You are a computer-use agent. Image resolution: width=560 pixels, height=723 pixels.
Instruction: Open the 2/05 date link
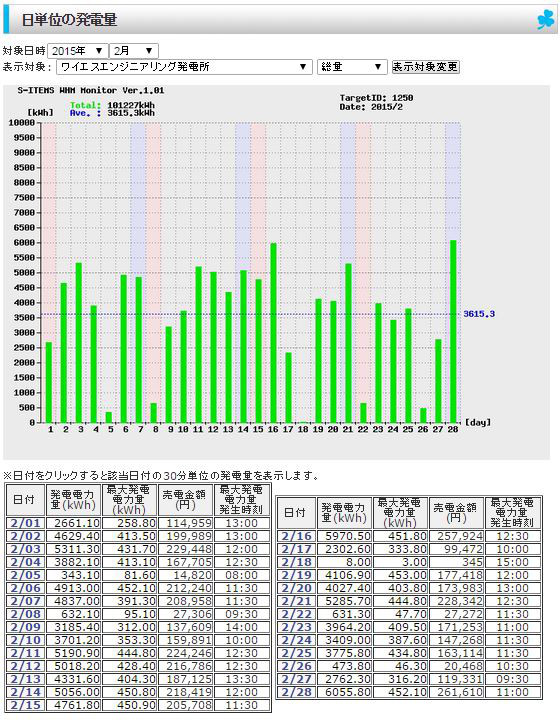point(25,575)
